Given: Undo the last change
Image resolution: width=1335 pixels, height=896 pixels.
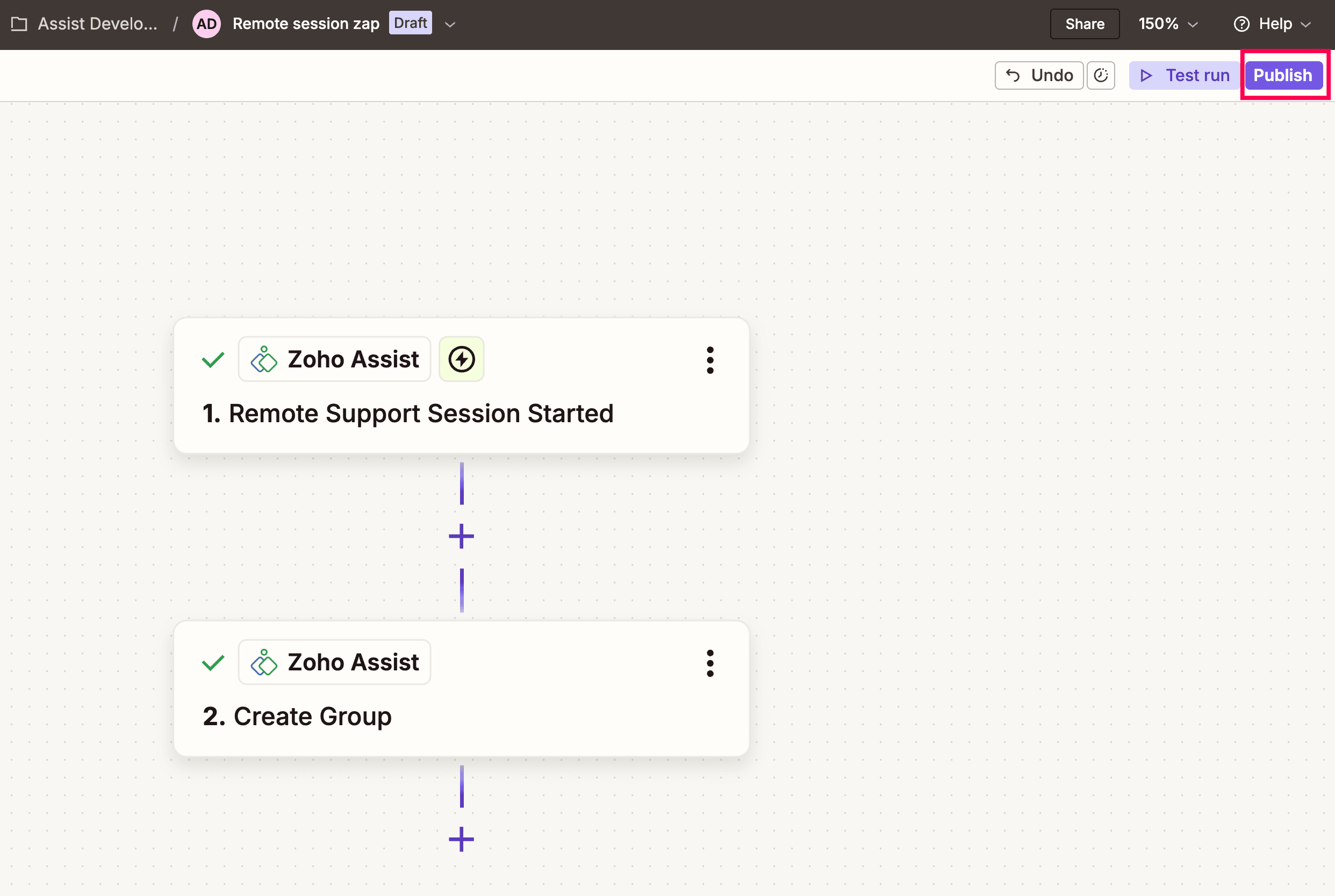Looking at the screenshot, I should [x=1039, y=75].
